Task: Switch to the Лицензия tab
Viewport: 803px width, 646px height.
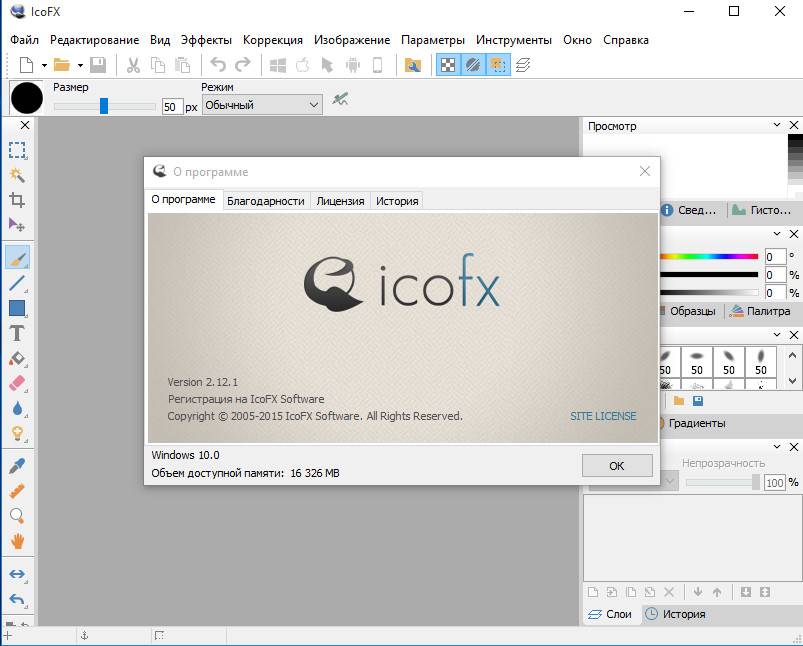Action: pyautogui.click(x=340, y=201)
